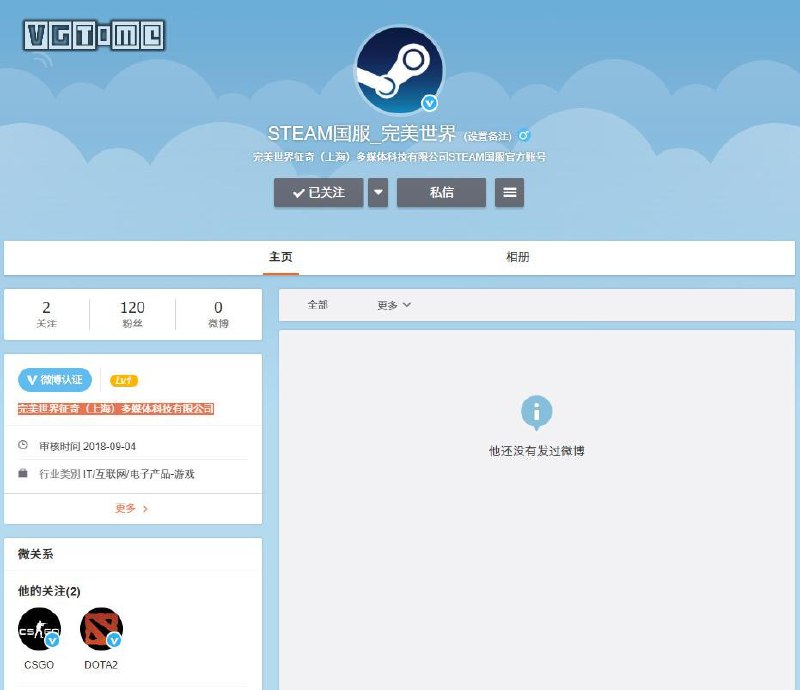Open the hamburger more-actions menu

(509, 192)
